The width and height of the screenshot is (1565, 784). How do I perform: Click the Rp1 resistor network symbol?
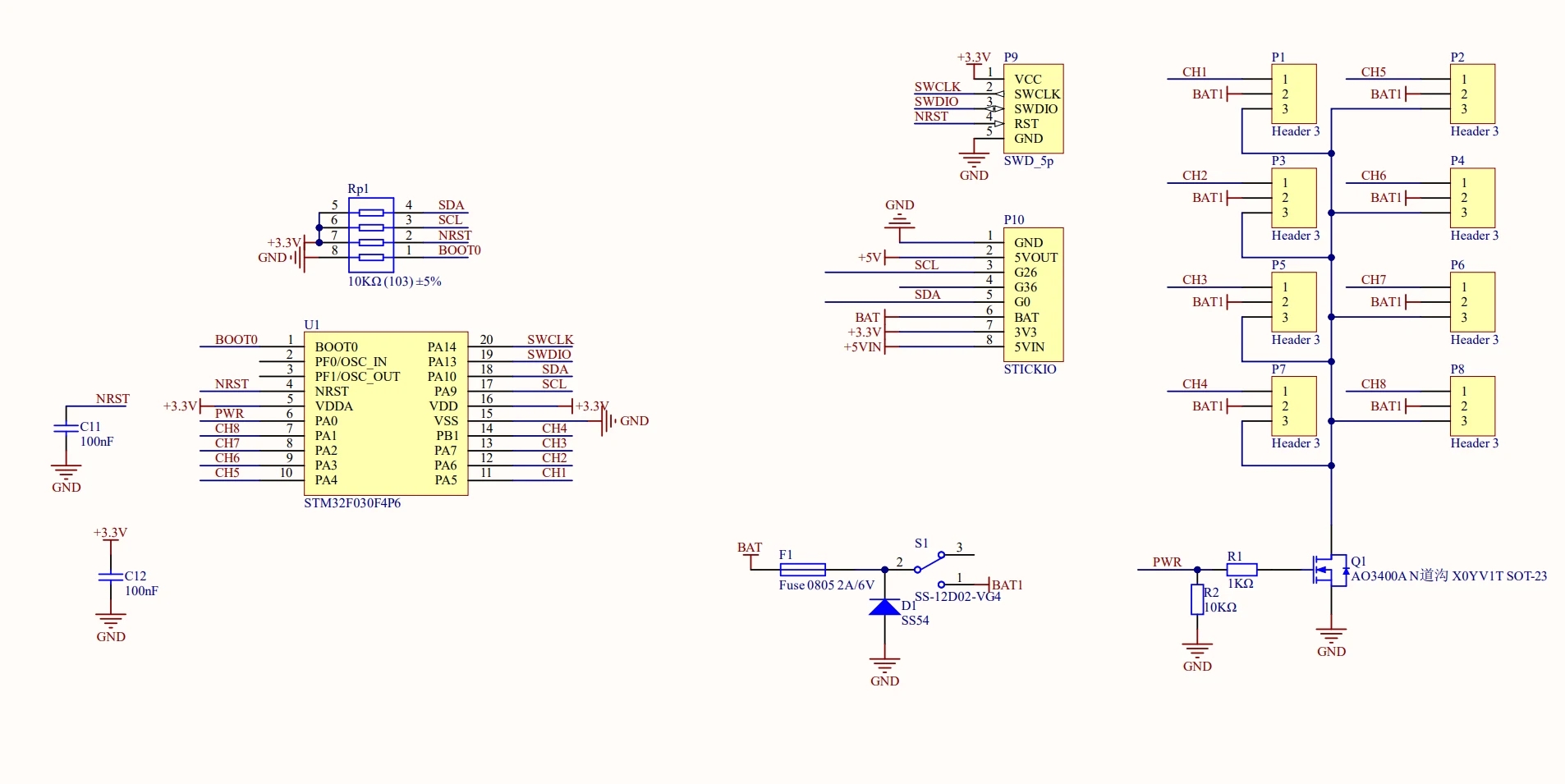(370, 235)
